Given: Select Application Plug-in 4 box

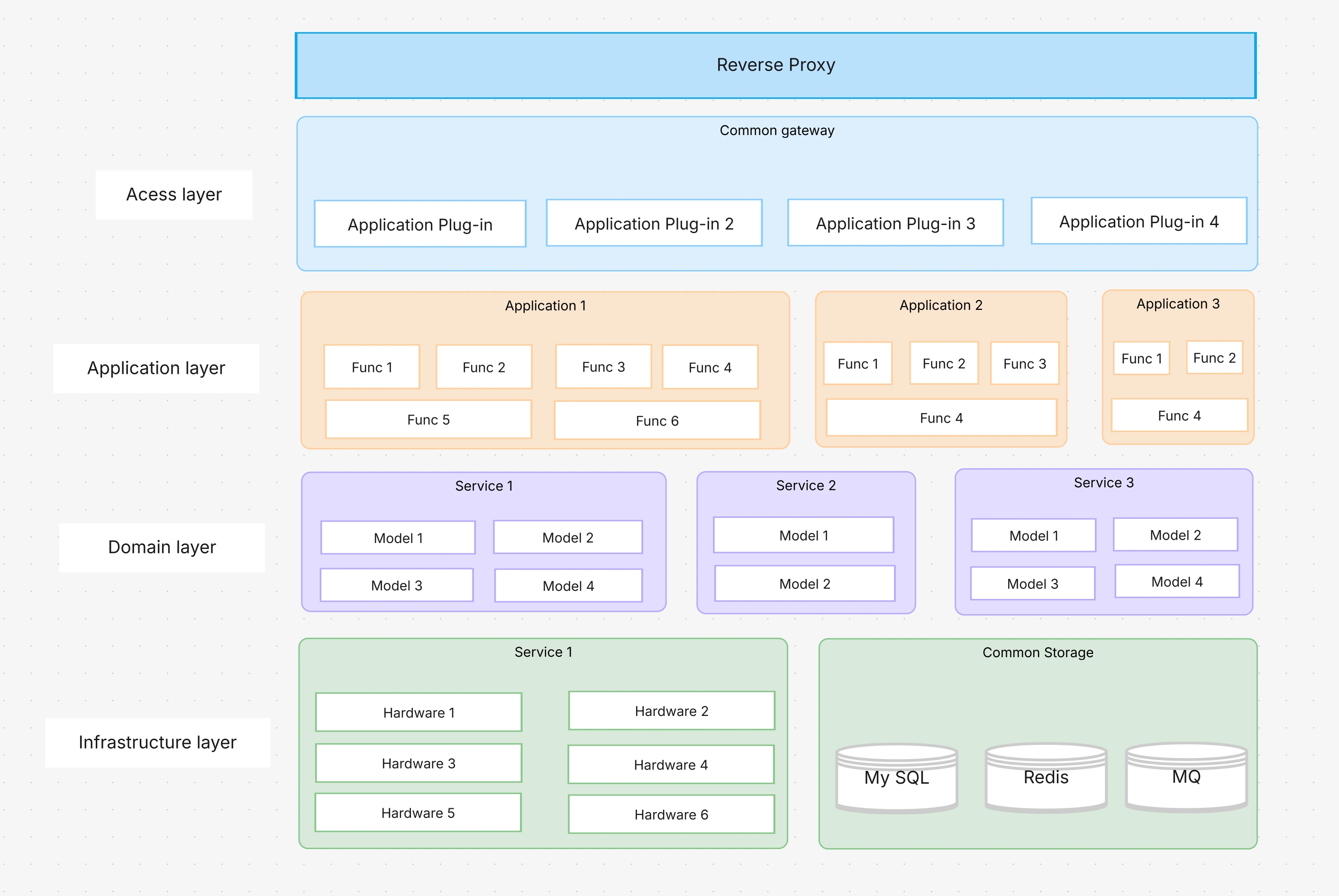Looking at the screenshot, I should pyautogui.click(x=1139, y=221).
